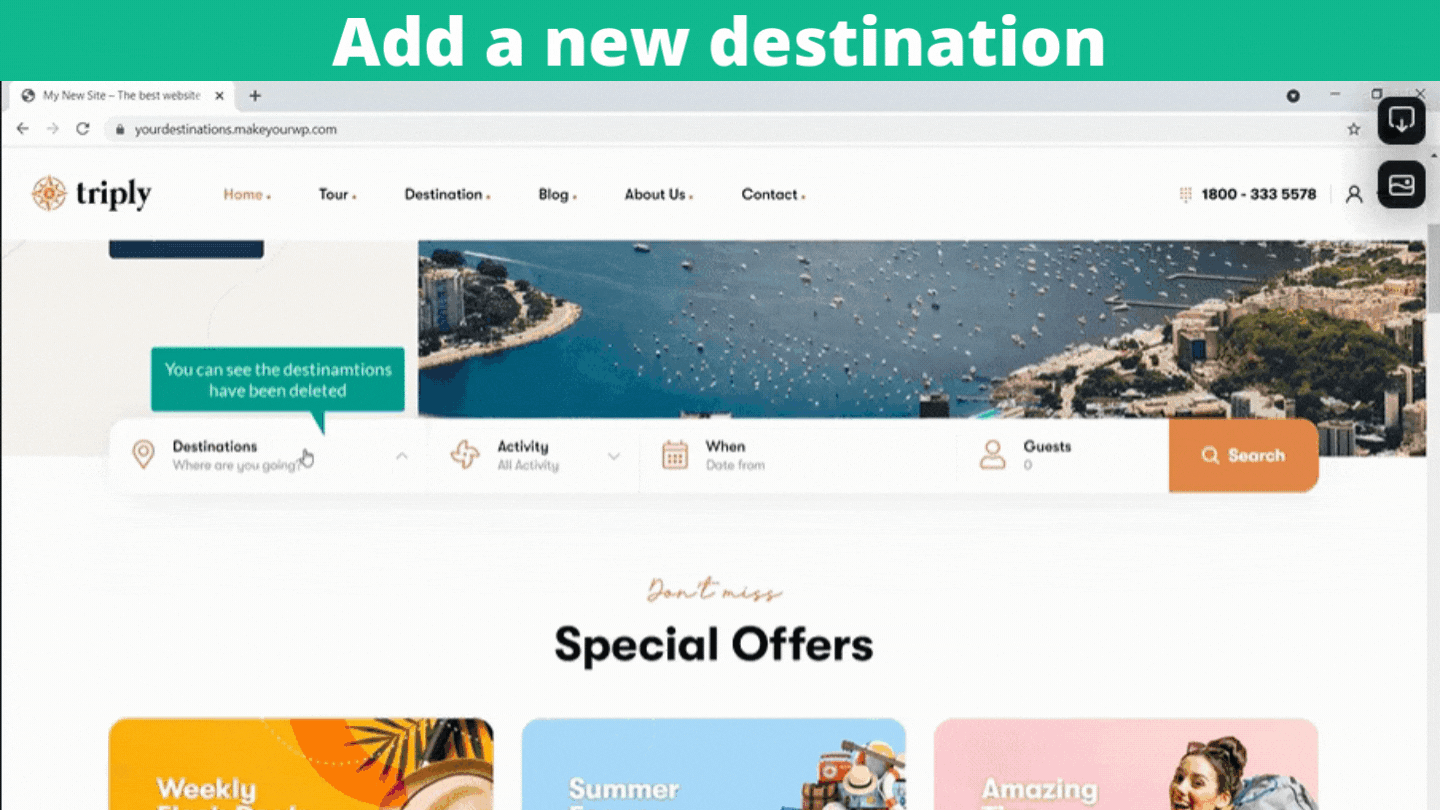Open the Tour menu item

point(337,194)
